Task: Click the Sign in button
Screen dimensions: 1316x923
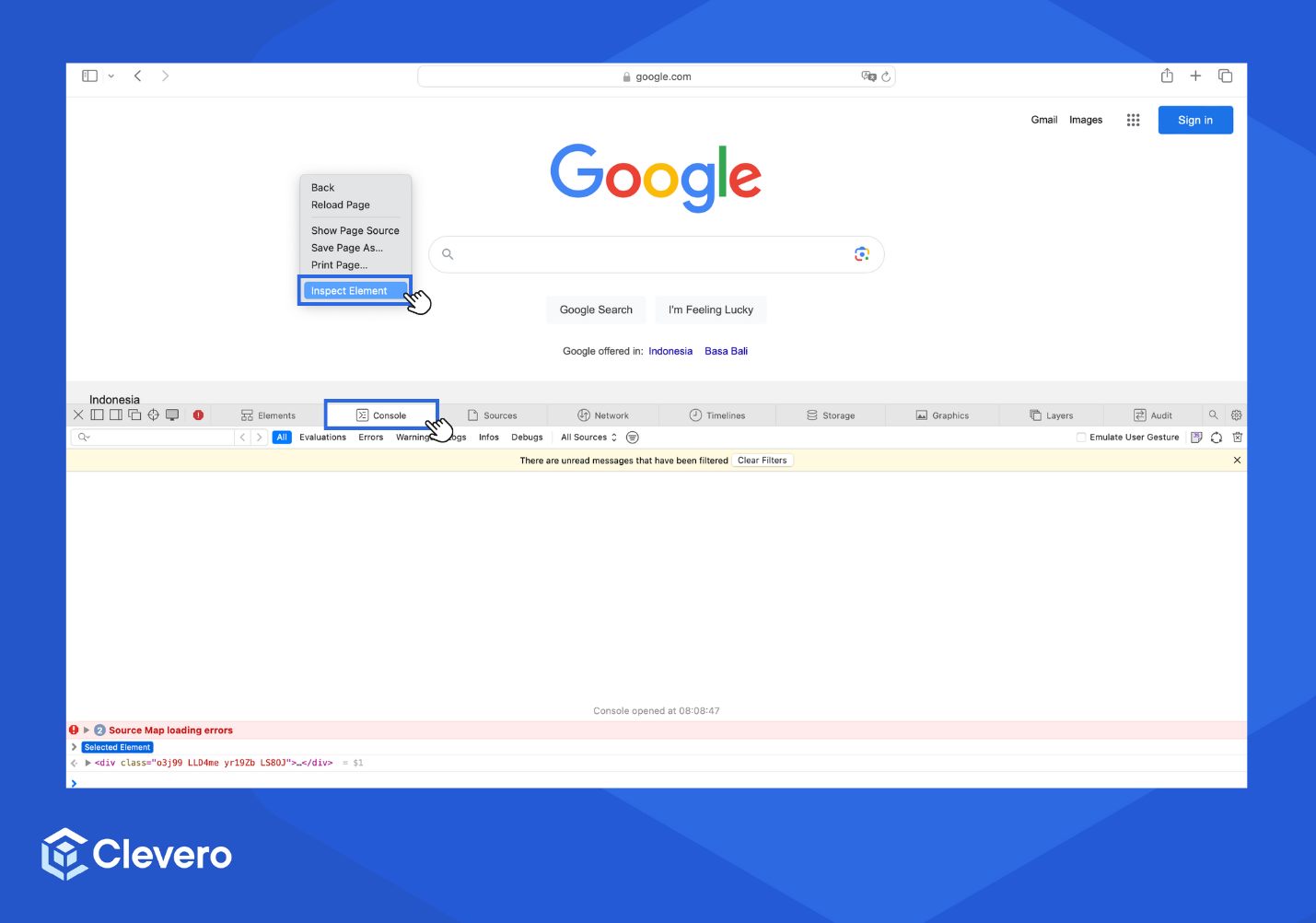Action: (1195, 120)
